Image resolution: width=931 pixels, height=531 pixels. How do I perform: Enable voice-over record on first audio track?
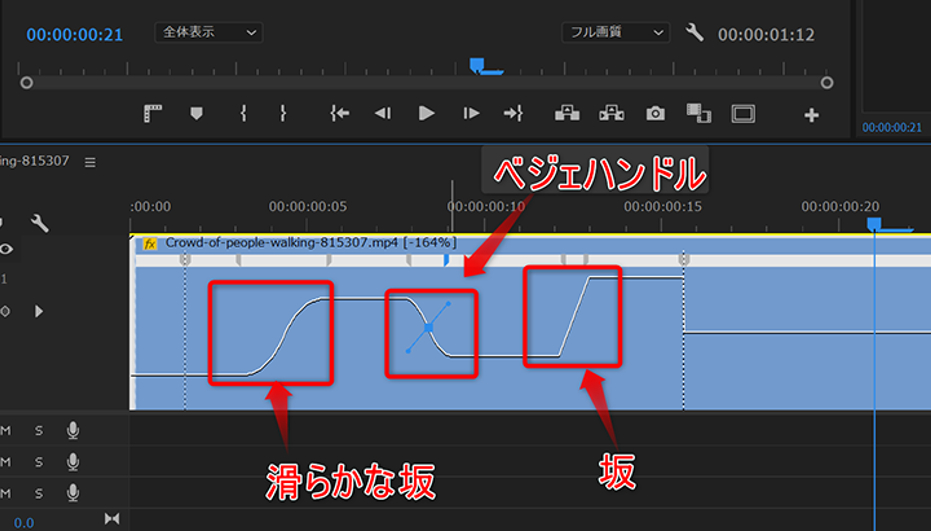click(x=73, y=431)
